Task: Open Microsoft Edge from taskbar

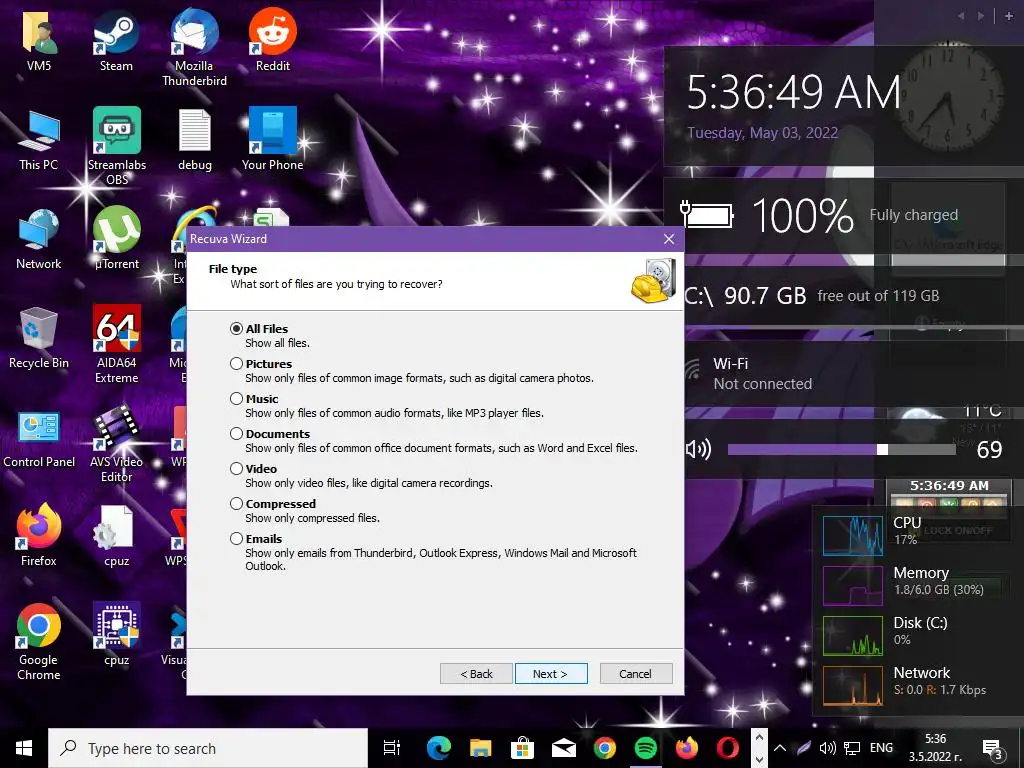Action: click(x=439, y=748)
